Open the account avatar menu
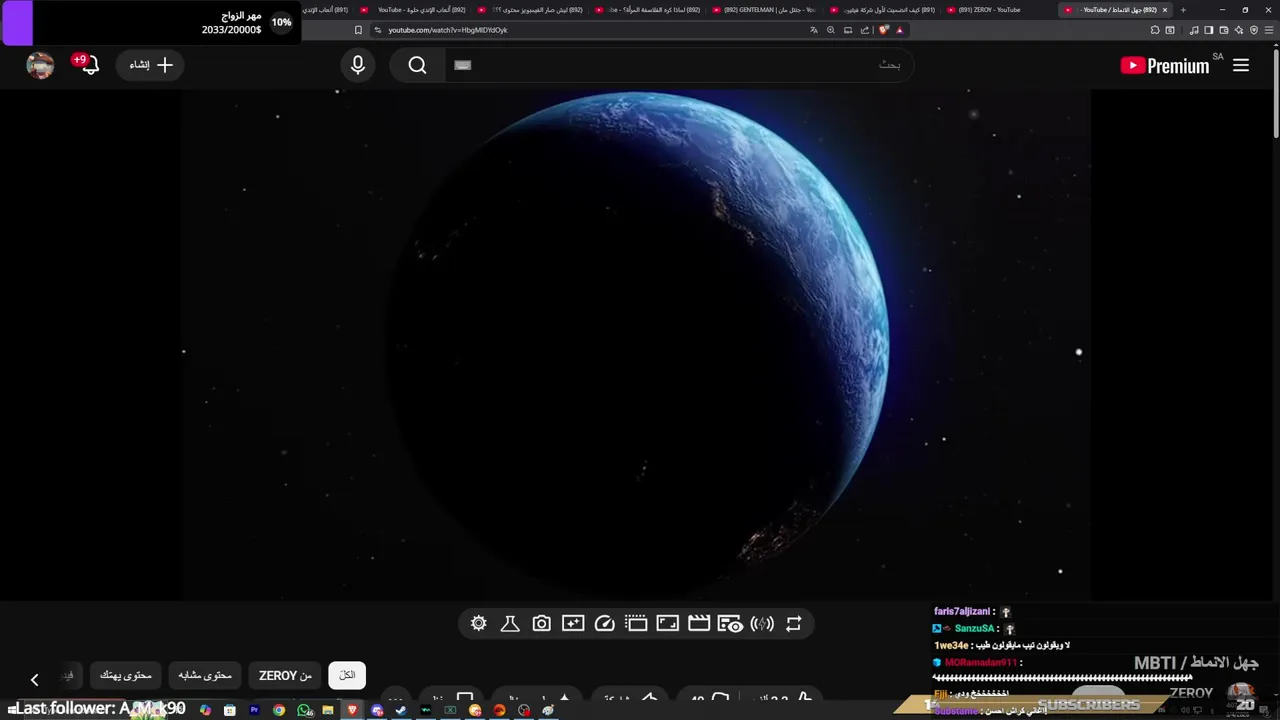The height and width of the screenshot is (720, 1280). [40, 65]
